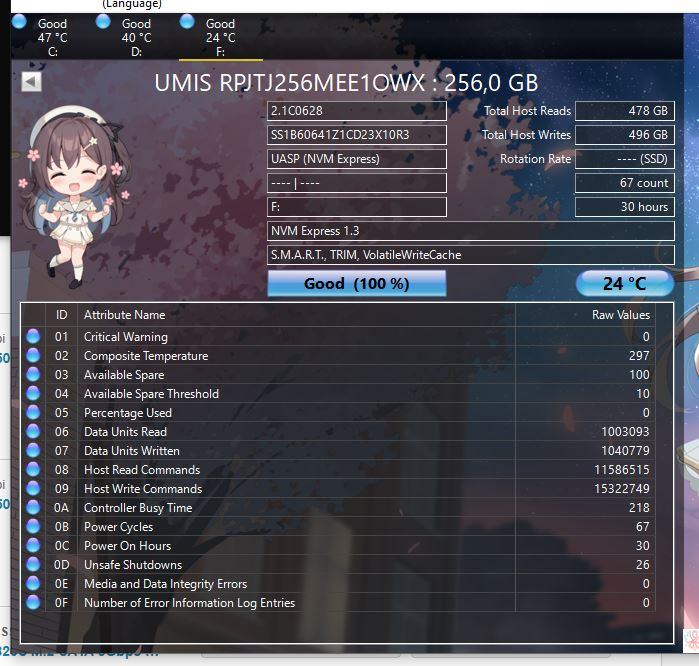
Task: Select the Available Spare Threshold attribute name
Action: 151,394
